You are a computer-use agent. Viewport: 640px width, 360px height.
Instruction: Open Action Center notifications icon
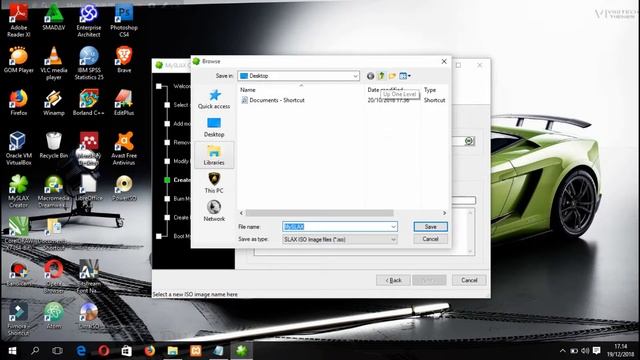[597, 351]
